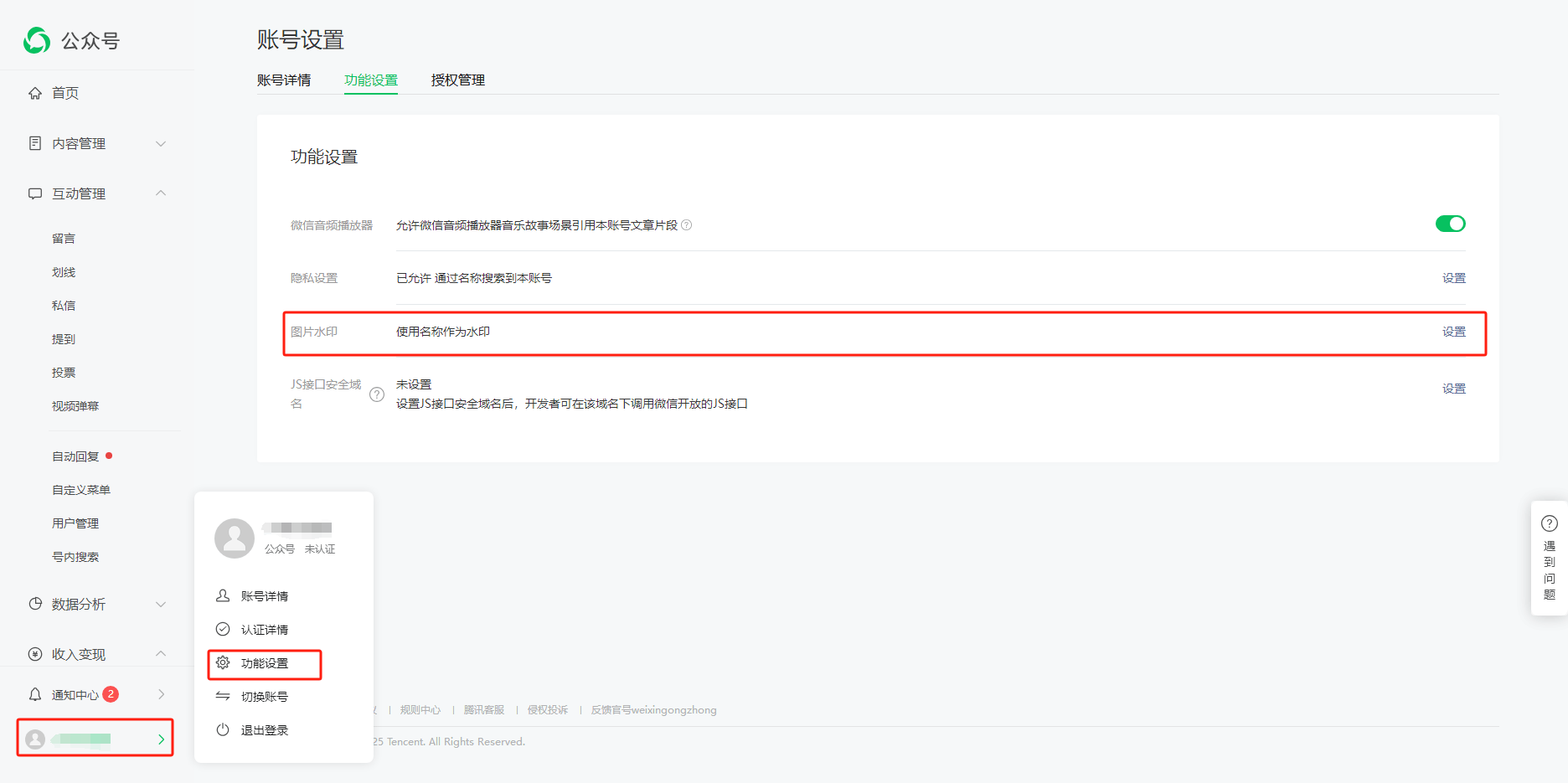This screenshot has height=783, width=1568.
Task: Open 自动回复 in the sidebar
Action: tap(75, 456)
